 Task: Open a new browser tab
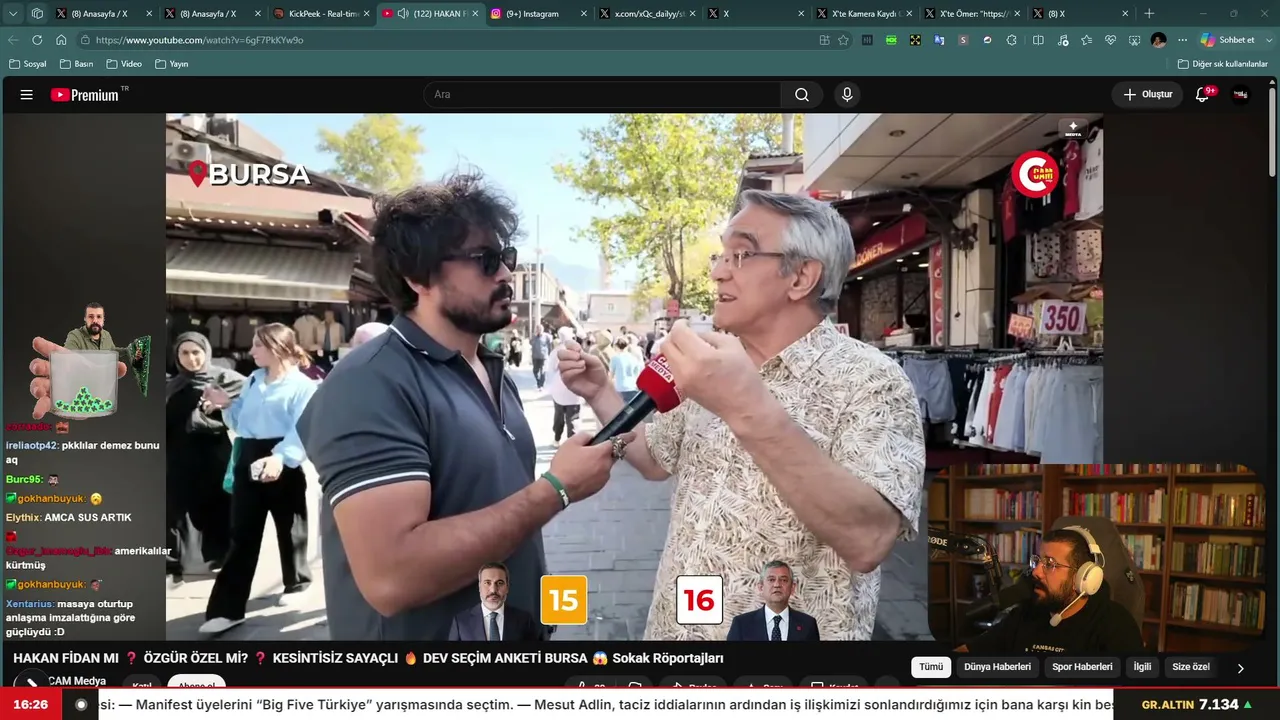1149,14
